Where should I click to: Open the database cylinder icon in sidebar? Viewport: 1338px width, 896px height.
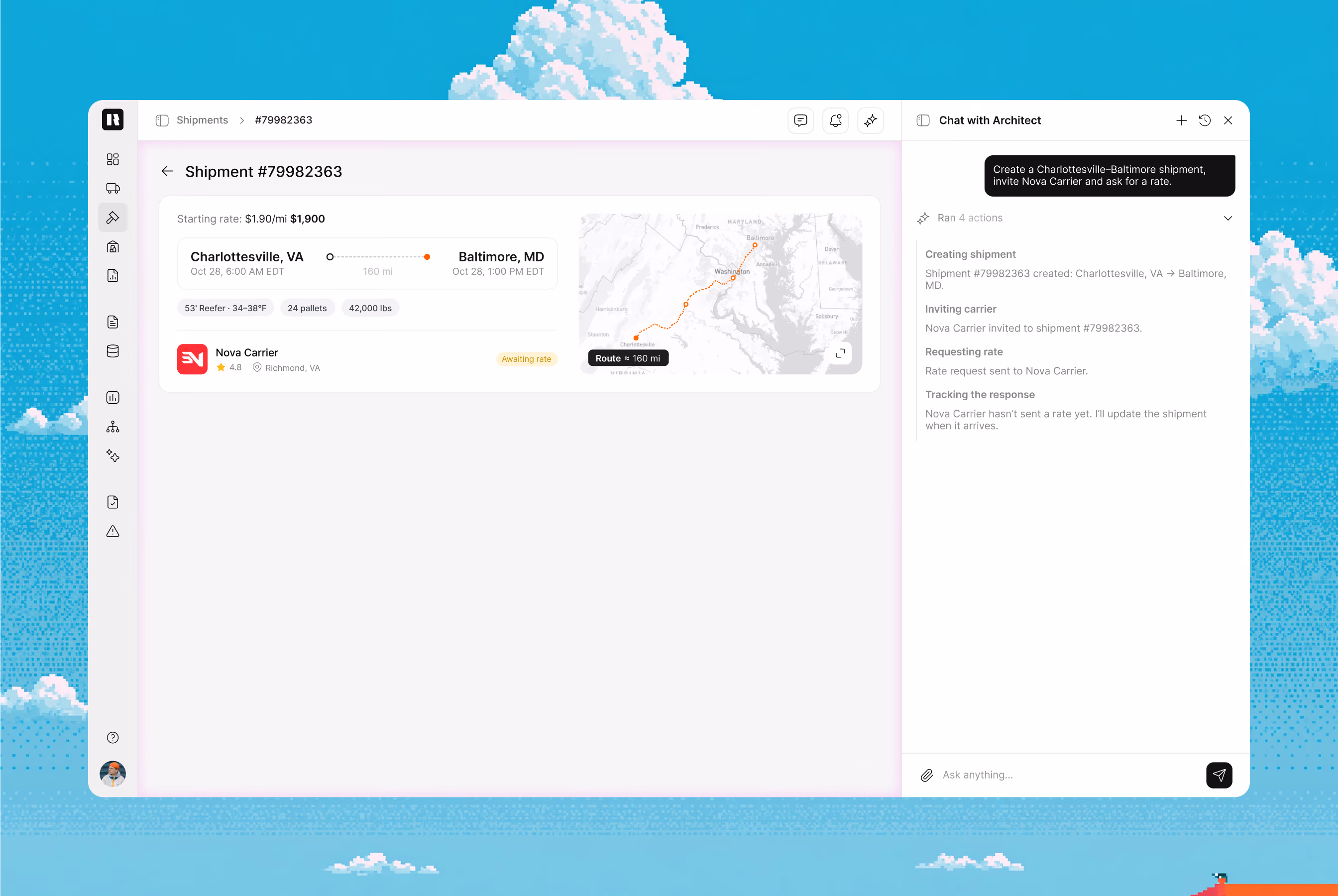coord(112,351)
